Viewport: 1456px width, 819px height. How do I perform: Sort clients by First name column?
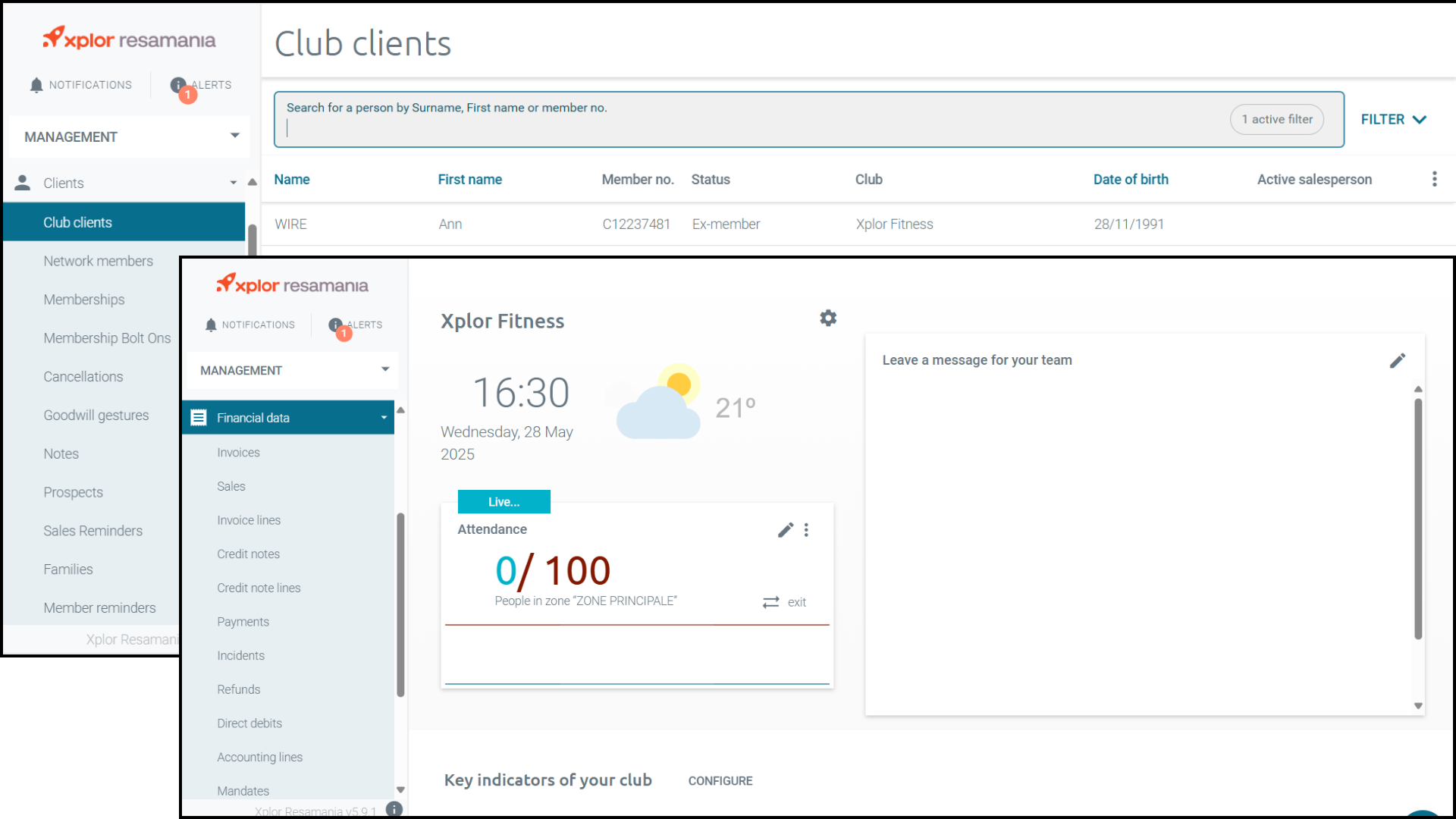click(470, 180)
